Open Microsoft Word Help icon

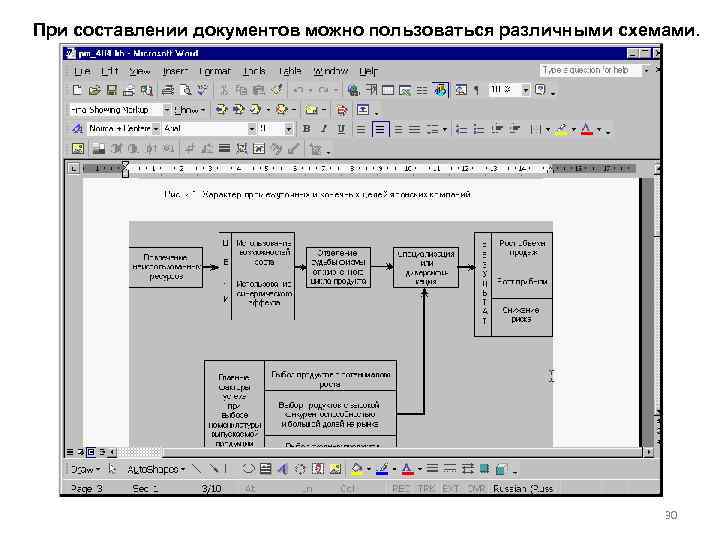pos(541,90)
